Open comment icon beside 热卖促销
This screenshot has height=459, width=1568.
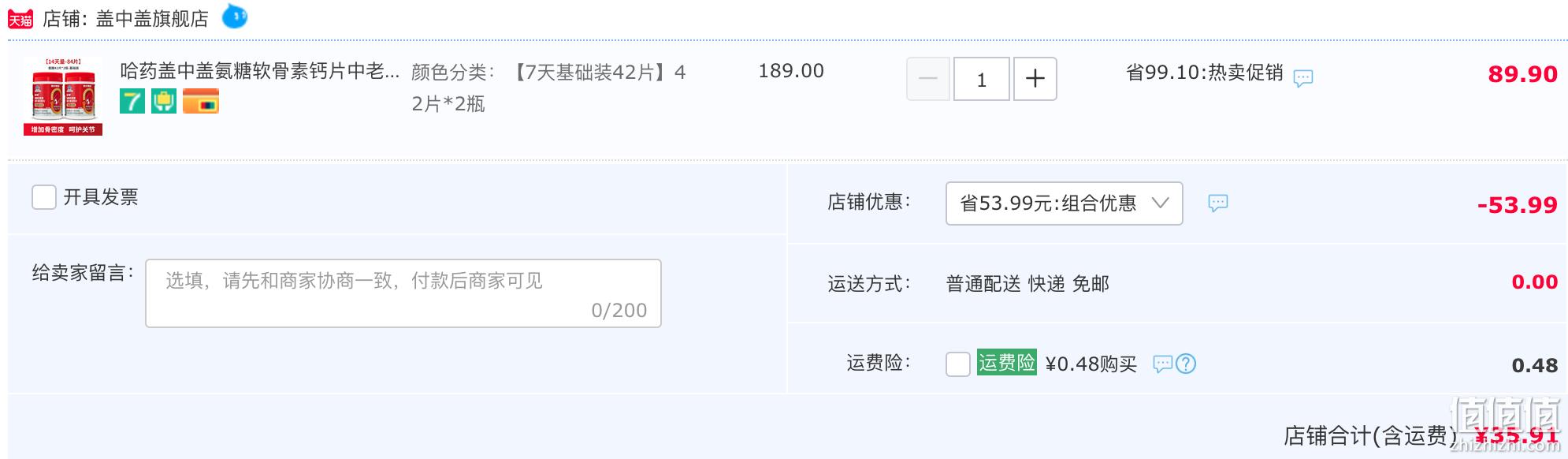pos(1303,78)
